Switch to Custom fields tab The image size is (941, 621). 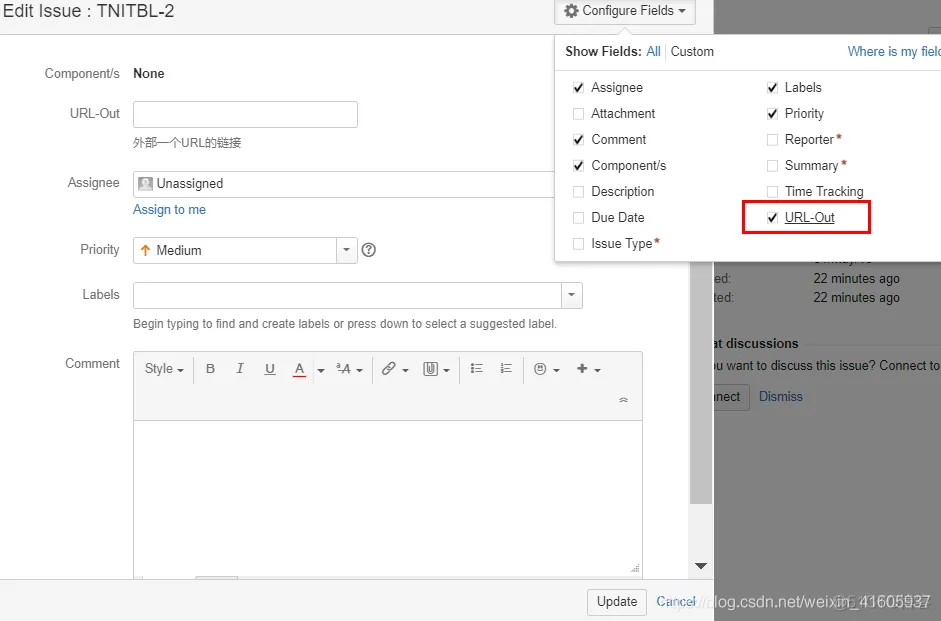tap(692, 52)
